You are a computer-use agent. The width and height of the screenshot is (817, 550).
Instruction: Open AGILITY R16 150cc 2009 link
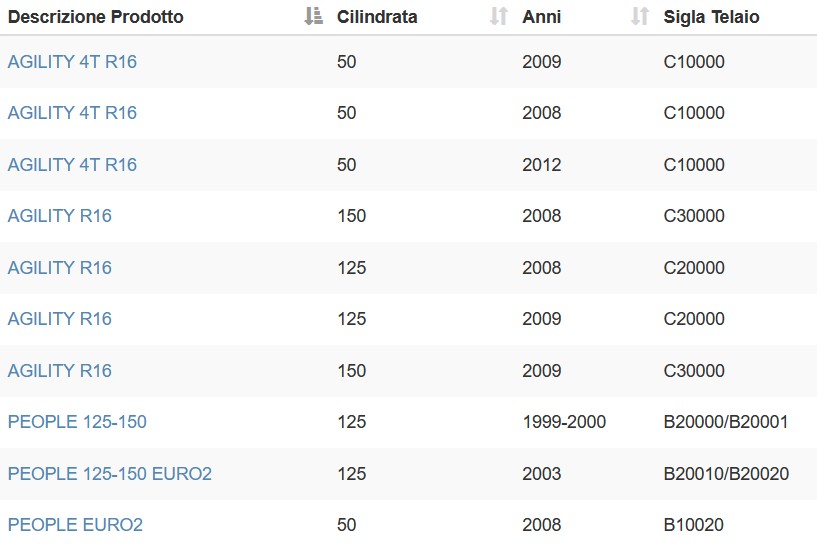click(60, 371)
